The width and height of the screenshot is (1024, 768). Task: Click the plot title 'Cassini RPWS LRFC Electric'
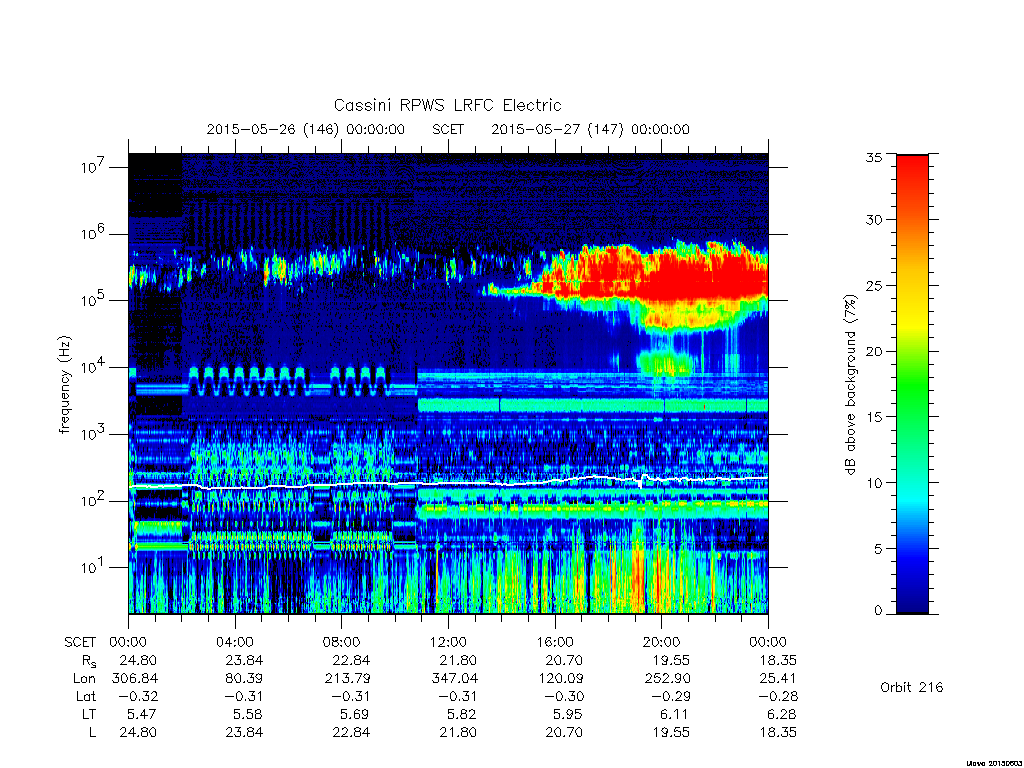pos(447,105)
